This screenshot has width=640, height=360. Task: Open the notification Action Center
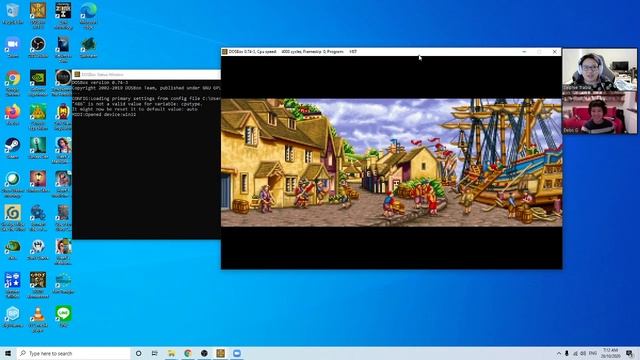[x=630, y=353]
